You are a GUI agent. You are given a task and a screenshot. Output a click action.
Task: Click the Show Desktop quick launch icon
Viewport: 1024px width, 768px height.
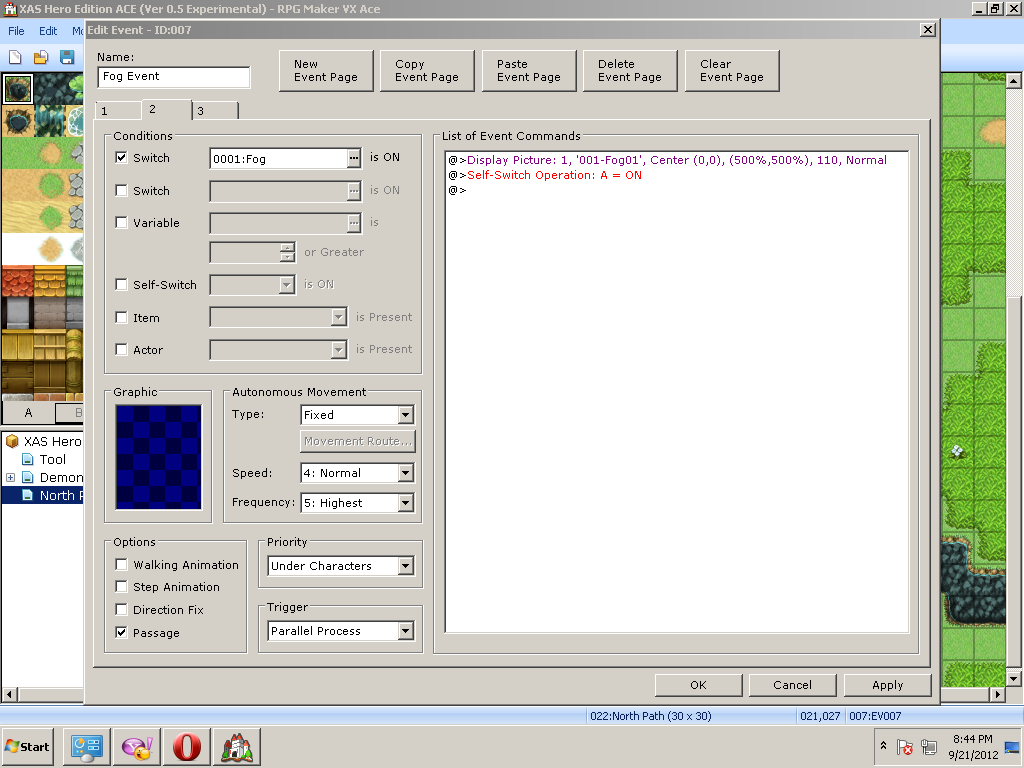86,747
